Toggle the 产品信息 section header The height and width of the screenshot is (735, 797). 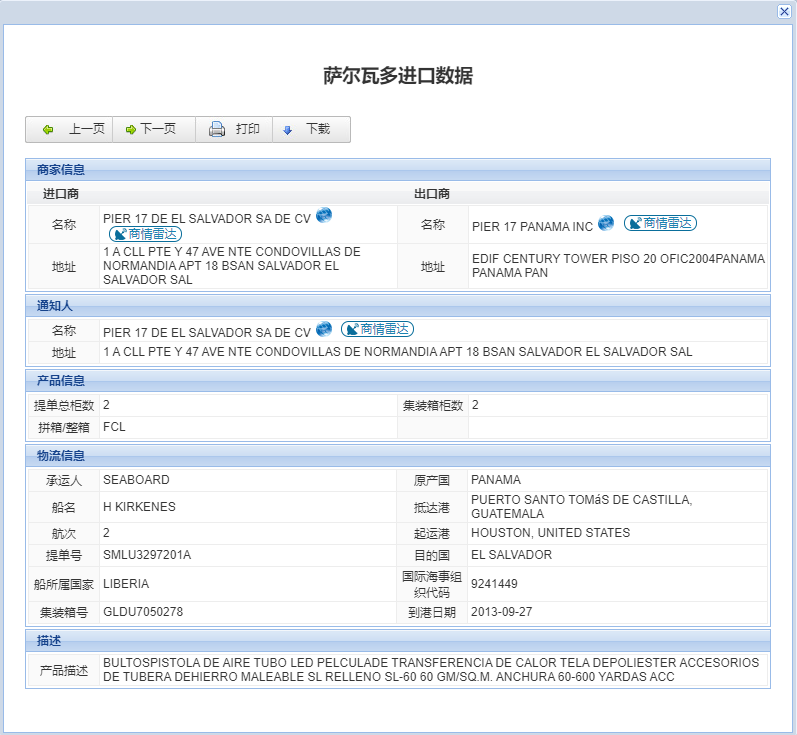point(61,380)
